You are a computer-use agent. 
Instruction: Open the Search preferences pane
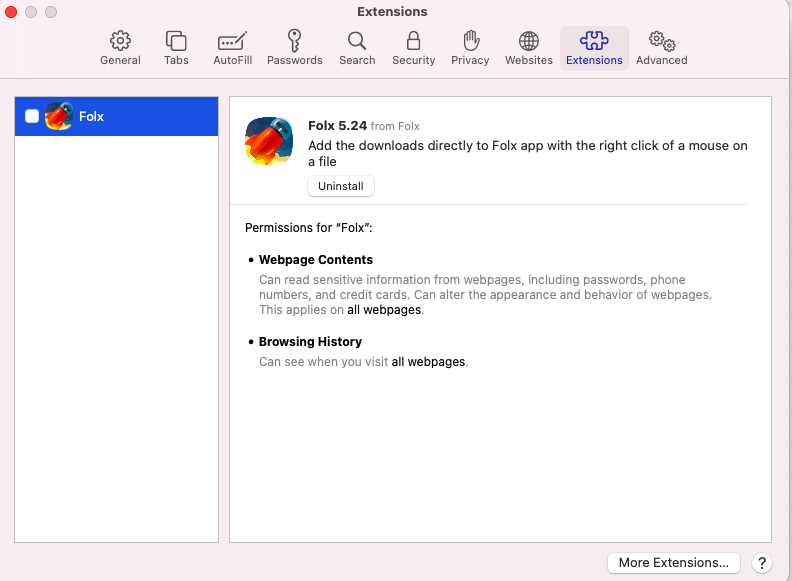(x=357, y=49)
